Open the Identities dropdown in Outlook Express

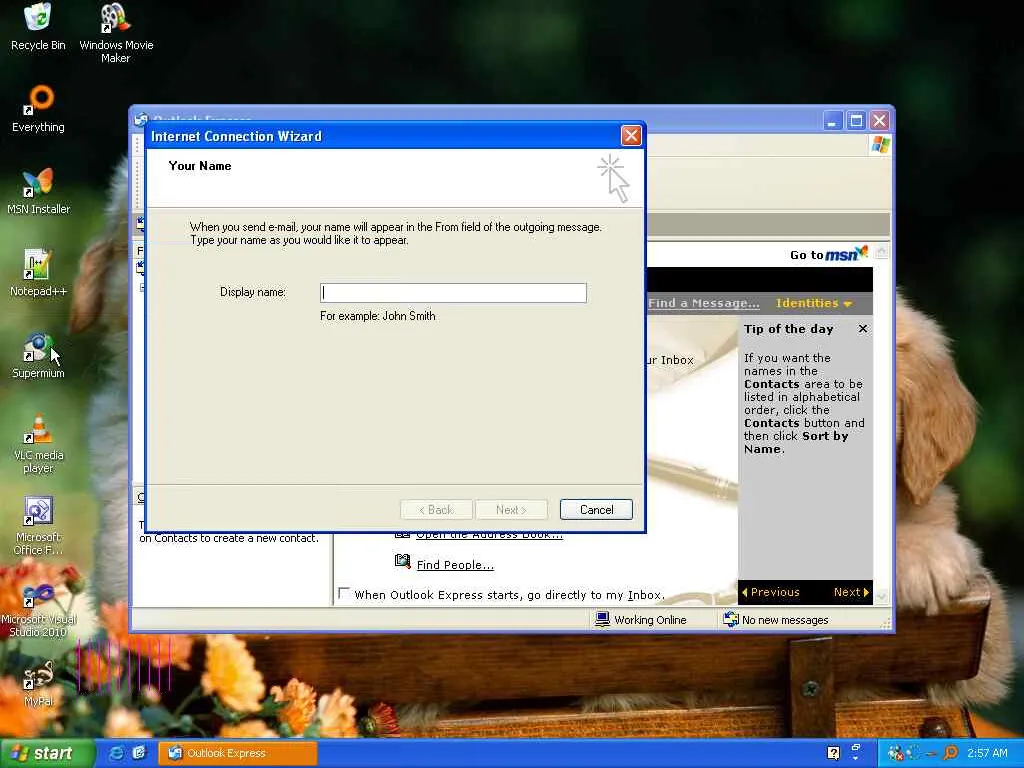coord(814,303)
